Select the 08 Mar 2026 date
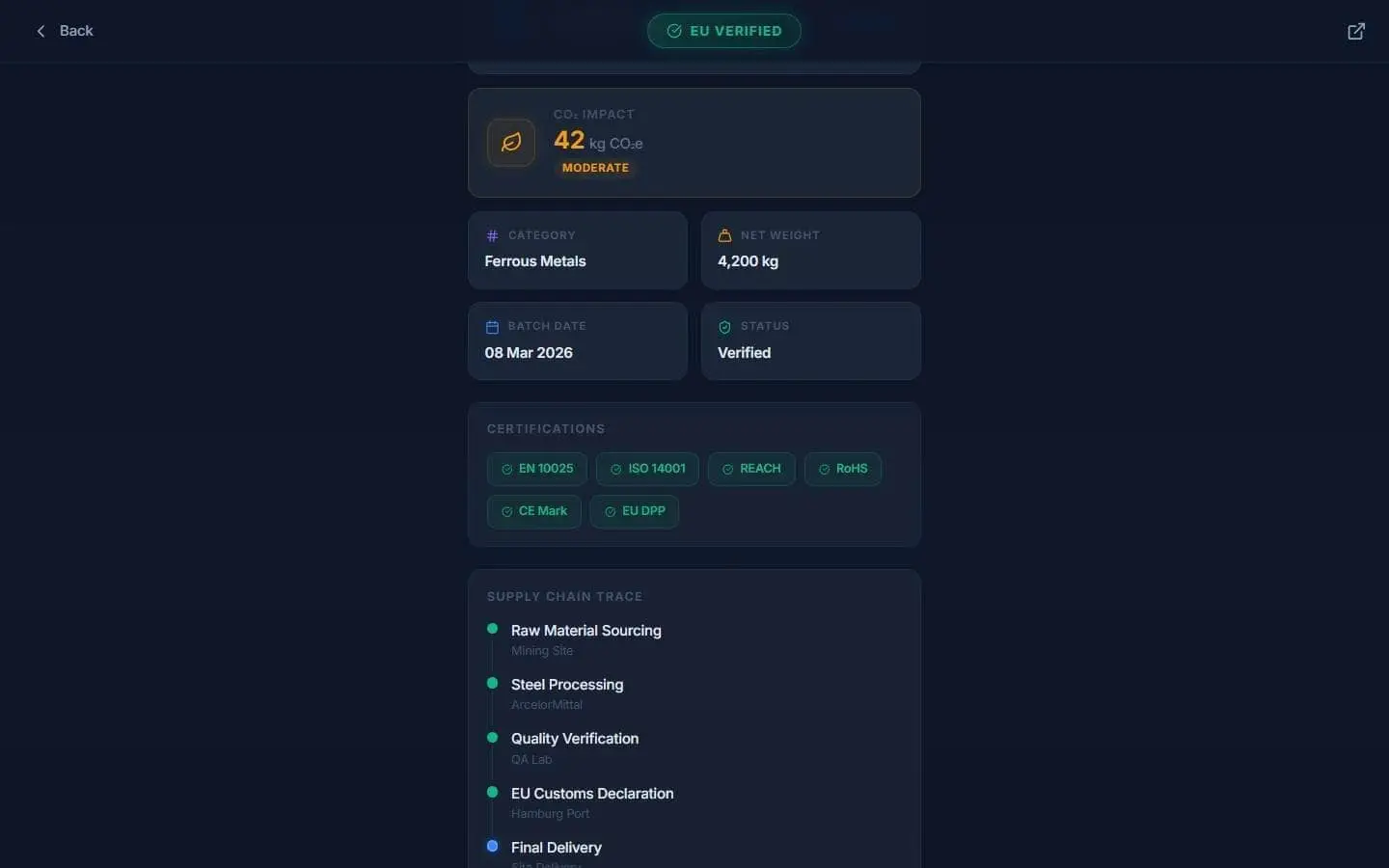 click(x=529, y=353)
